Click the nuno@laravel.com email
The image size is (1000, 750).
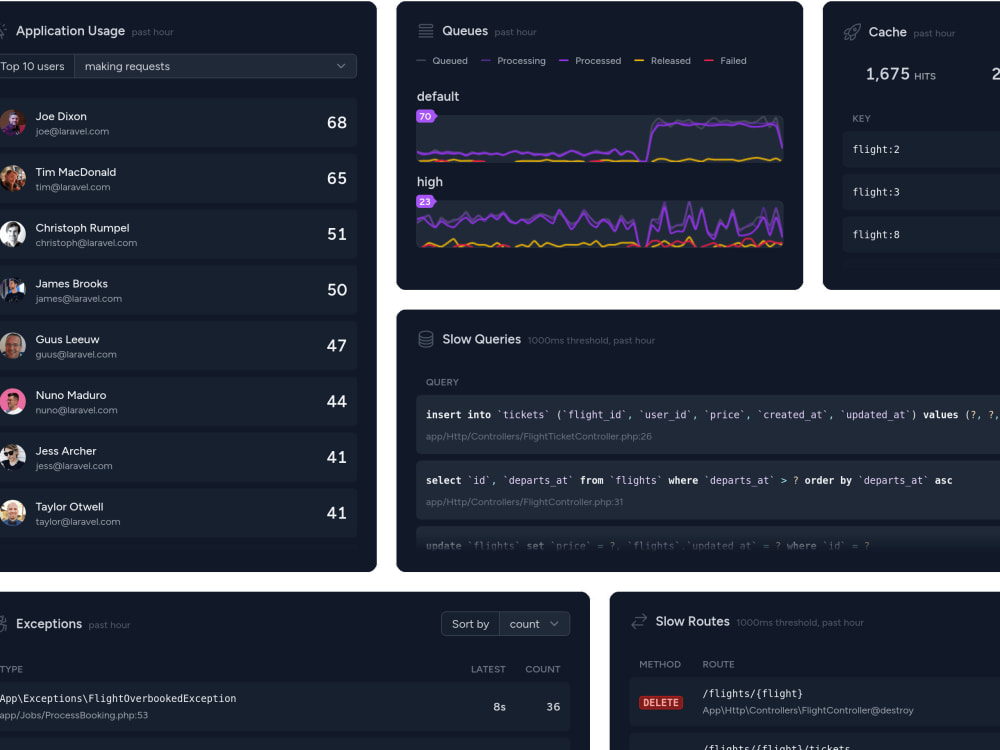pyautogui.click(x=77, y=410)
